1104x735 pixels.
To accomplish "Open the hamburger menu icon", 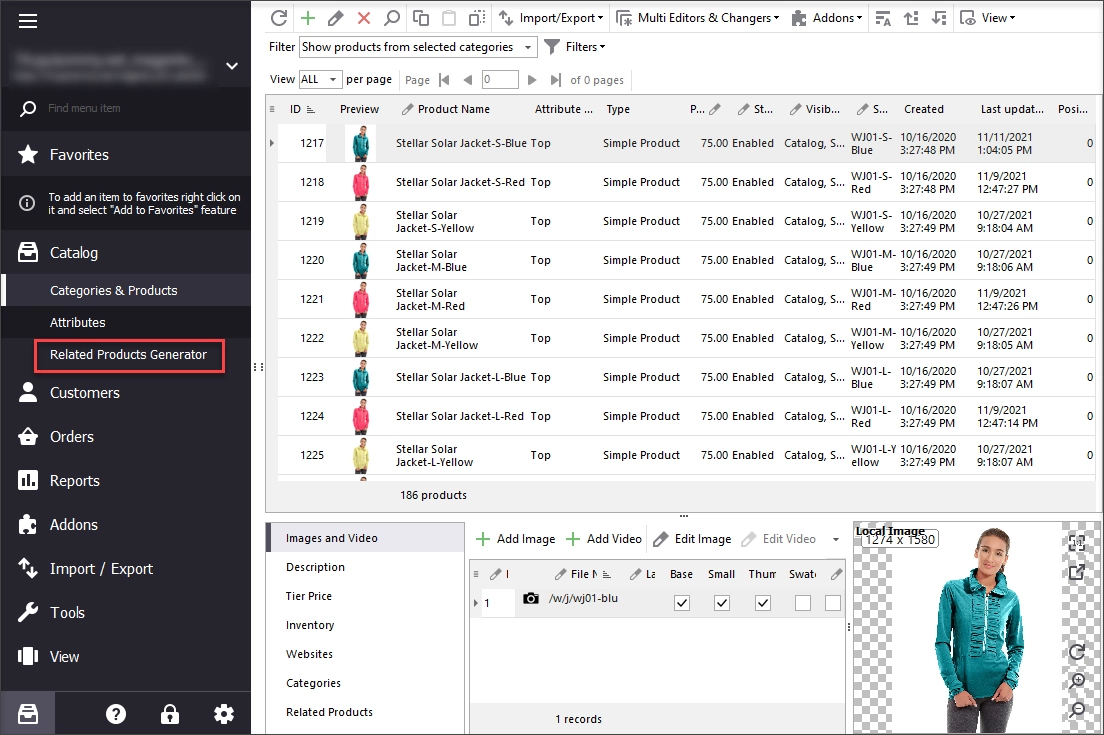I will (x=27, y=21).
